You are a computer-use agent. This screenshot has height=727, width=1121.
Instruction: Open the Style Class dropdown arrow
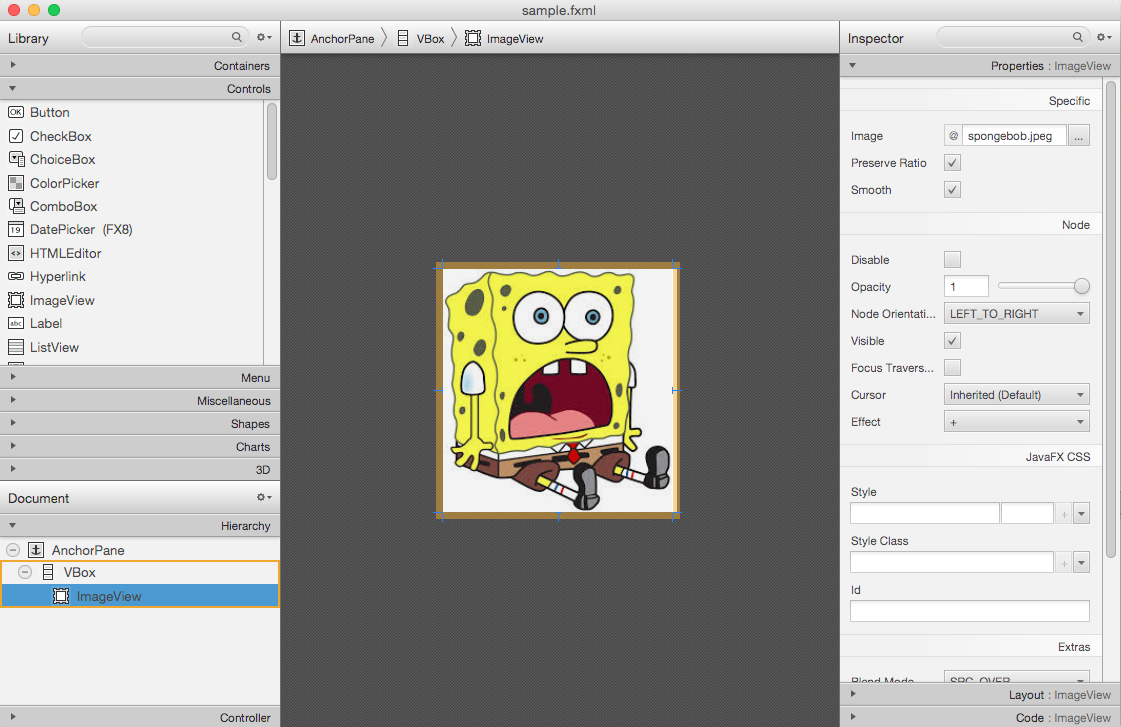1081,563
